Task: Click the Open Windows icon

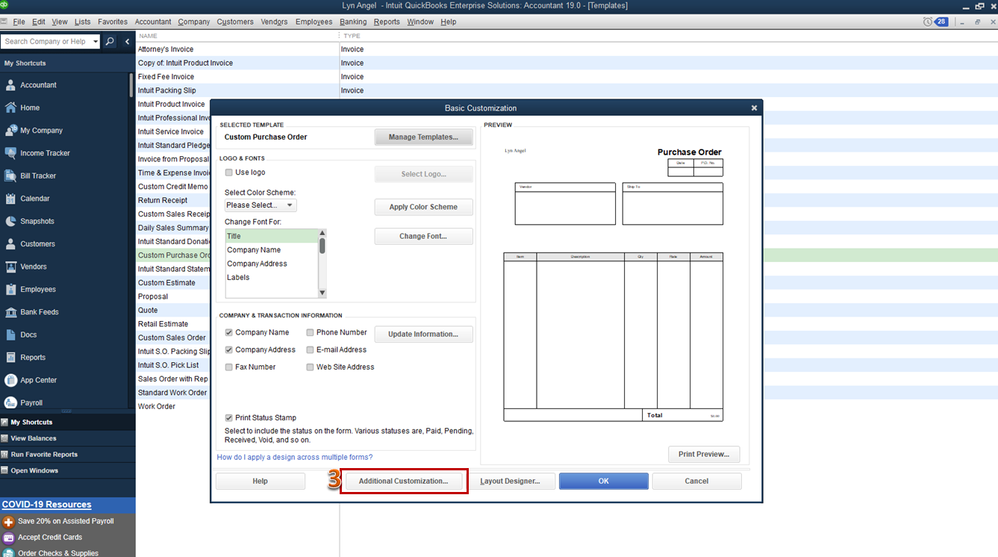Action: tap(4, 470)
